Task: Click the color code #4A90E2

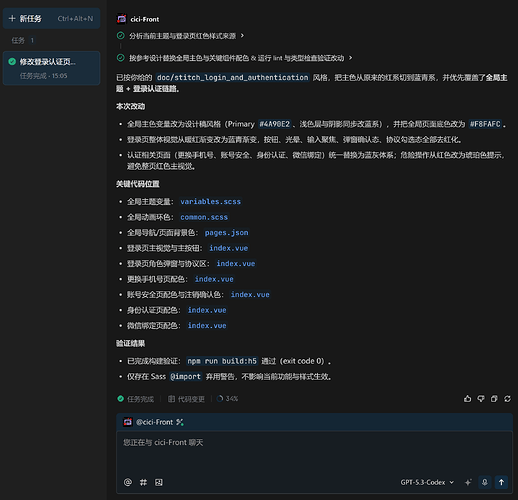Action: click(275, 124)
